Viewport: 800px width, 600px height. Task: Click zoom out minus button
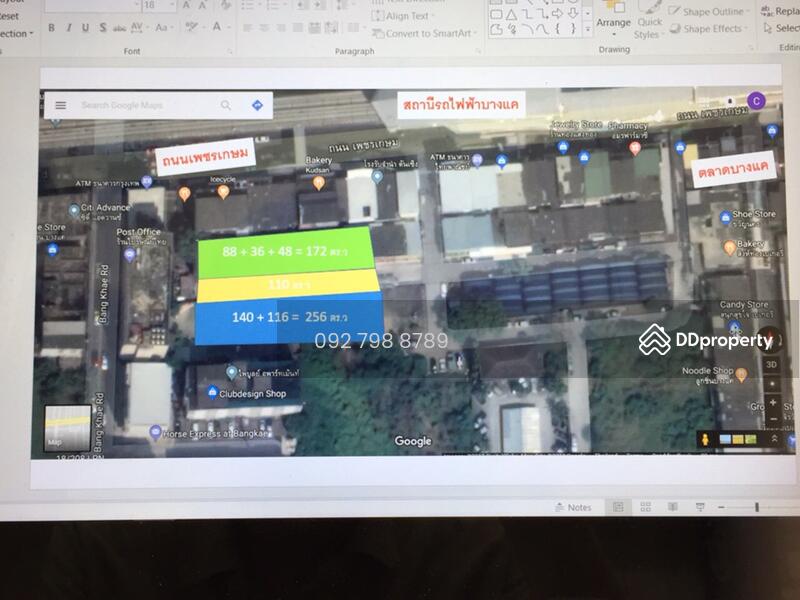click(721, 507)
